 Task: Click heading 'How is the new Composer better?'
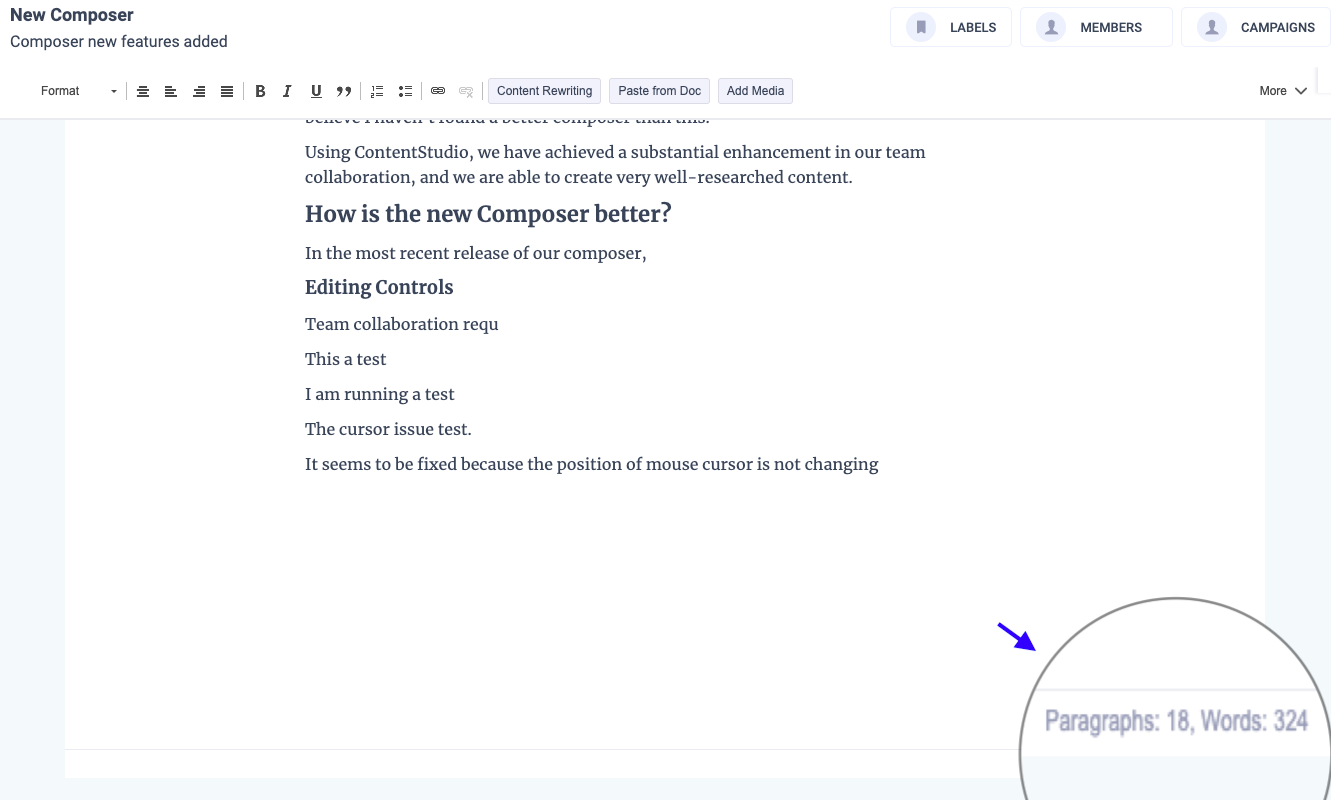point(488,214)
